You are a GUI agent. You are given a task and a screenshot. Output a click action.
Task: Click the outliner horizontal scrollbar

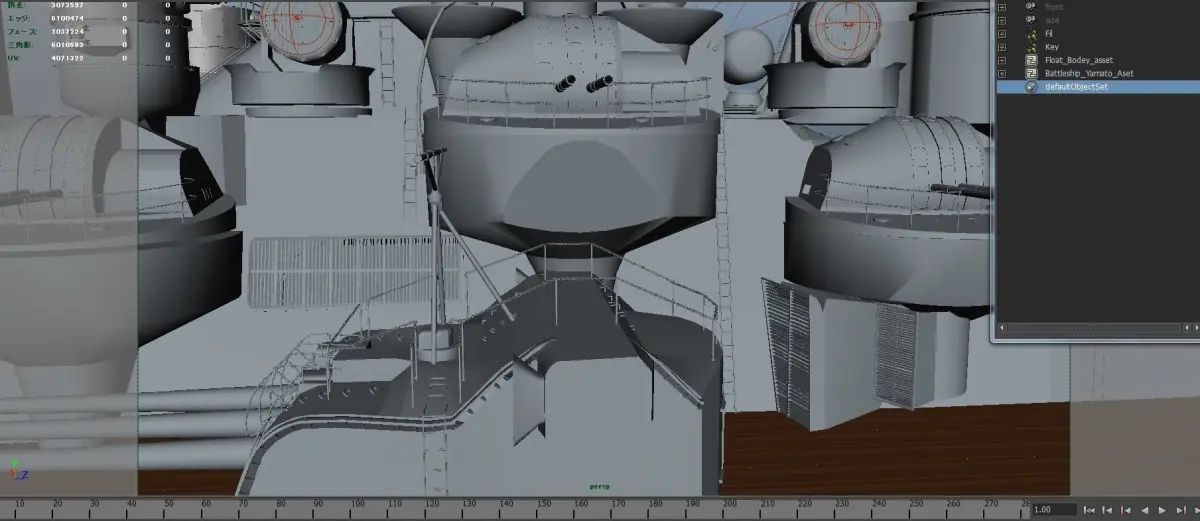click(x=1093, y=328)
